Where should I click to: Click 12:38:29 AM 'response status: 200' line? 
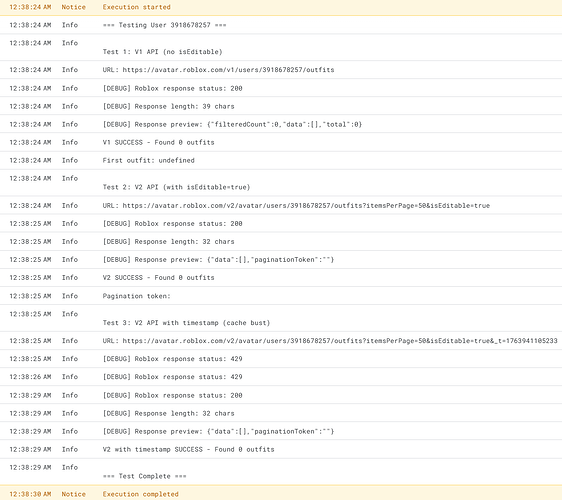[x=172, y=395]
